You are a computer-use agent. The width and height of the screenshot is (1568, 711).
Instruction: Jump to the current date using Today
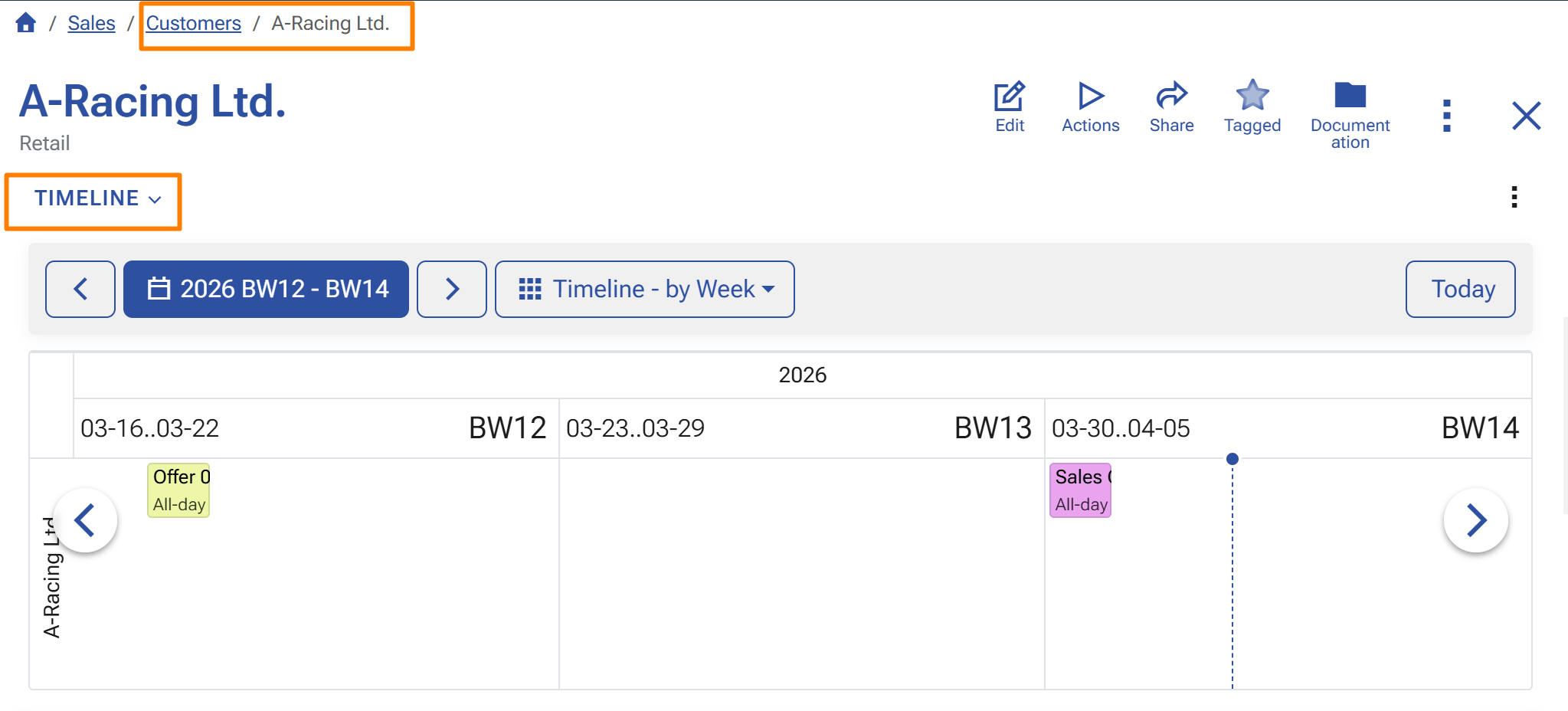pos(1459,289)
